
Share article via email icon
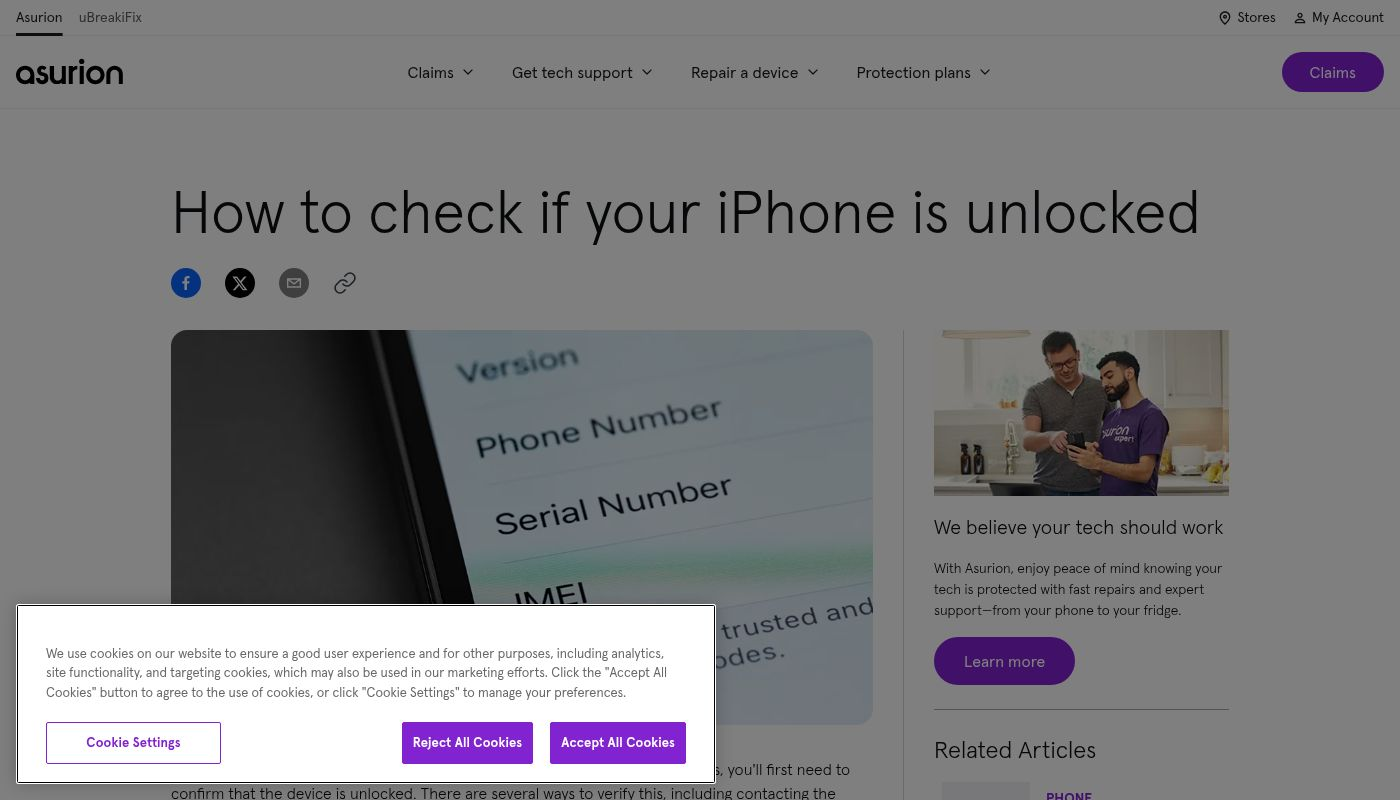point(294,283)
